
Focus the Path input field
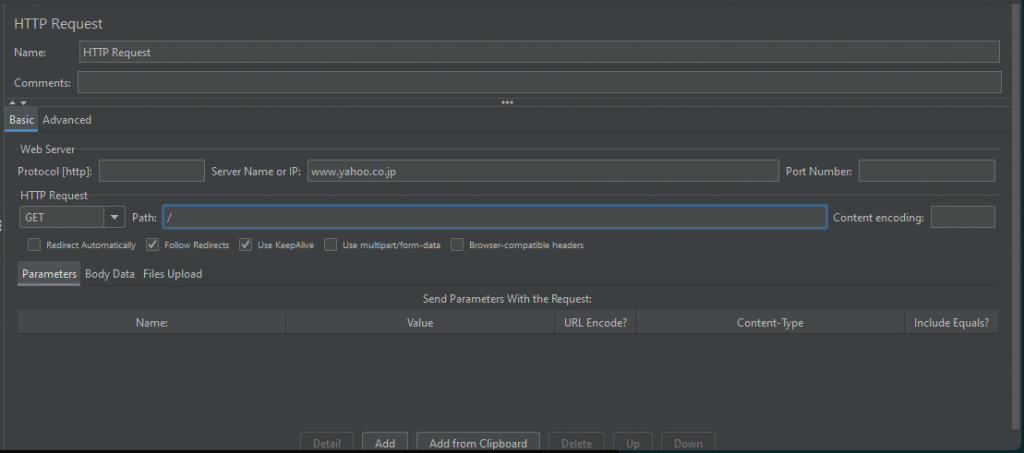[494, 218]
